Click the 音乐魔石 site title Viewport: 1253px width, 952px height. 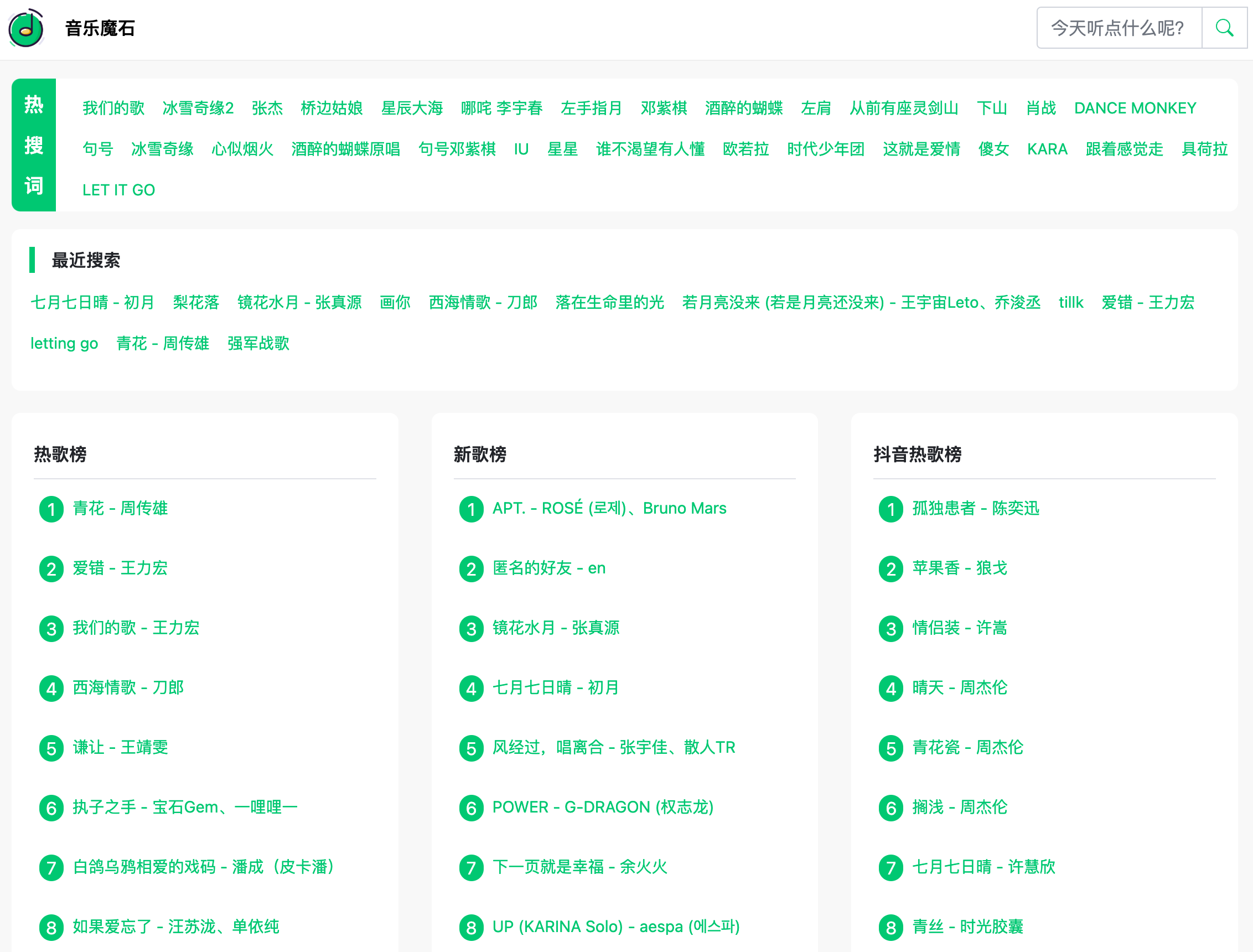pyautogui.click(x=100, y=28)
